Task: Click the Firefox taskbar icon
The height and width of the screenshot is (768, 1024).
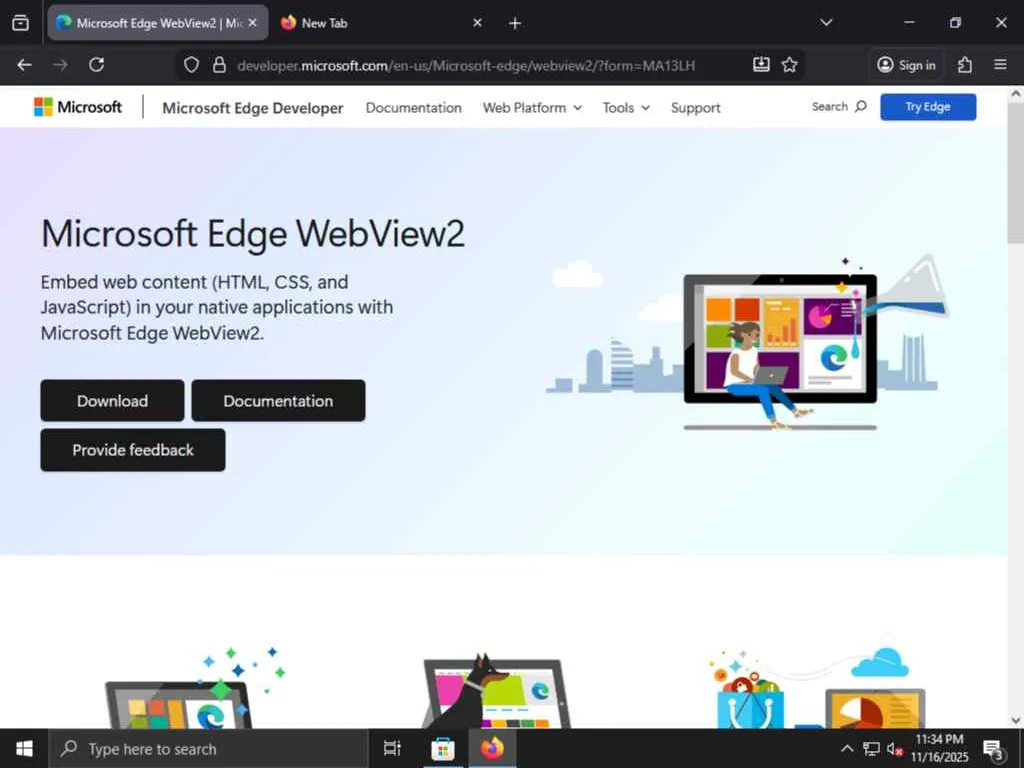Action: 492,748
